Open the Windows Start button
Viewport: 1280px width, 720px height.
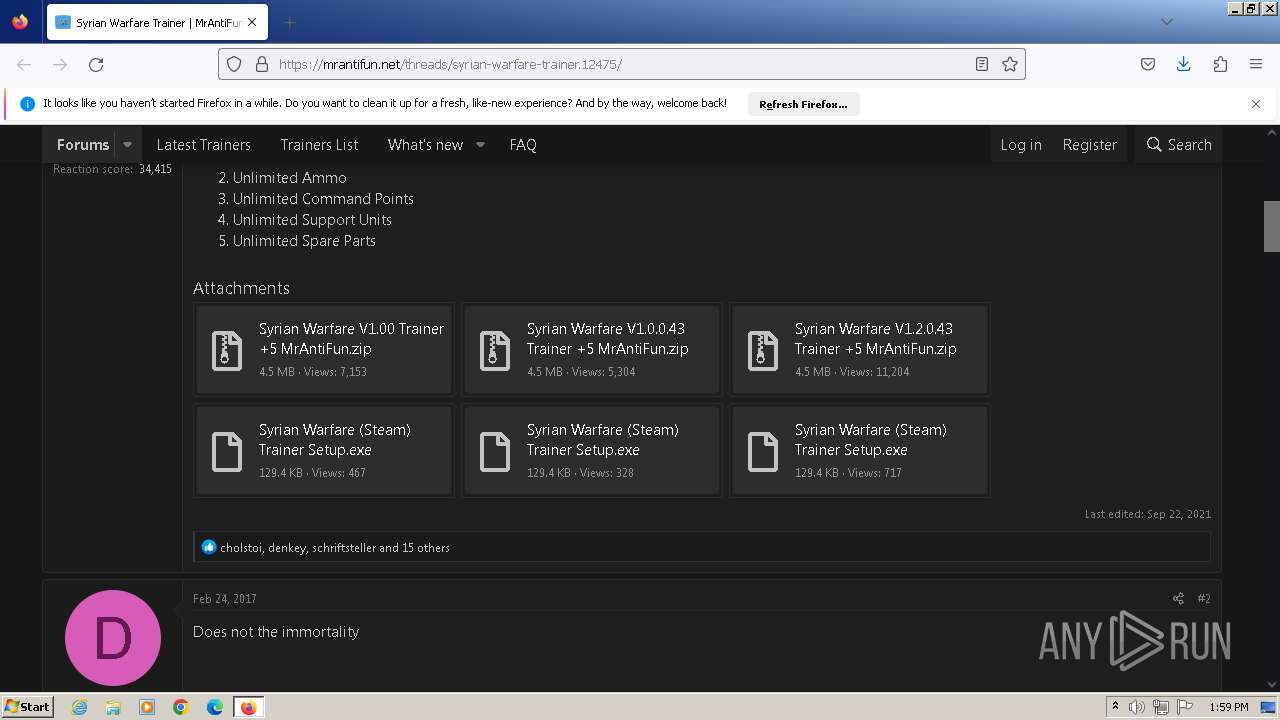click(27, 706)
